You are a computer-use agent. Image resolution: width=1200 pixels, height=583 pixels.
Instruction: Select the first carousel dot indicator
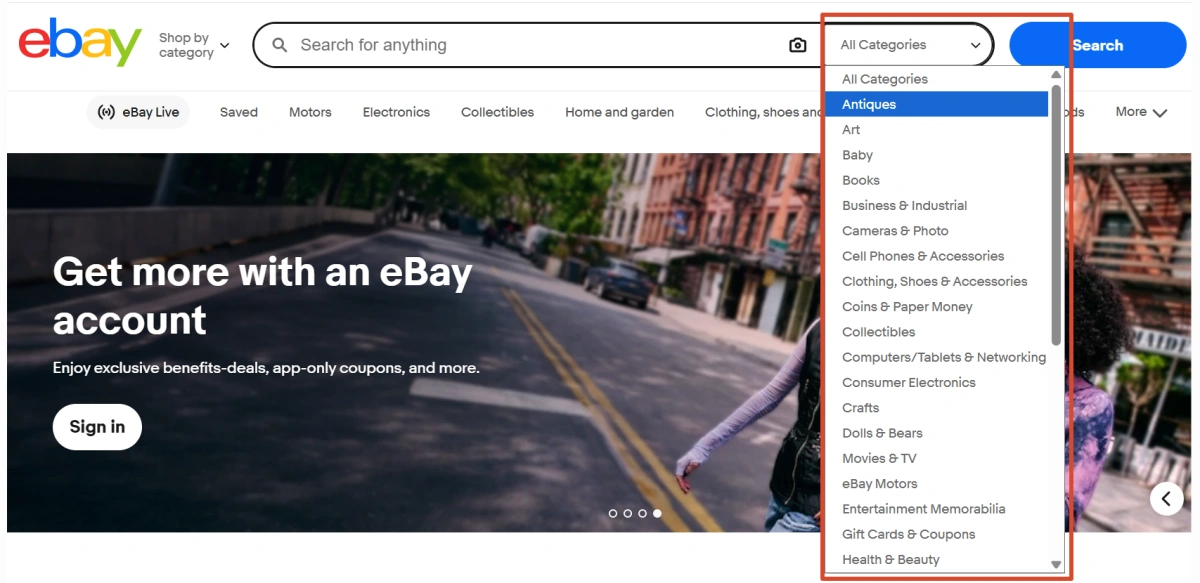613,513
